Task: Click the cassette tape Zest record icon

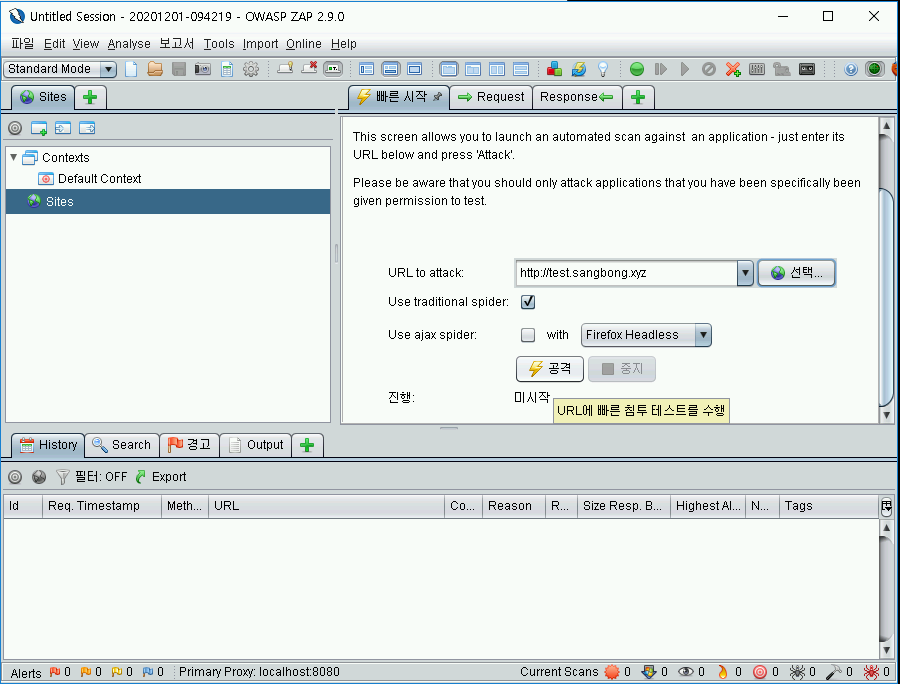Action: click(x=807, y=69)
